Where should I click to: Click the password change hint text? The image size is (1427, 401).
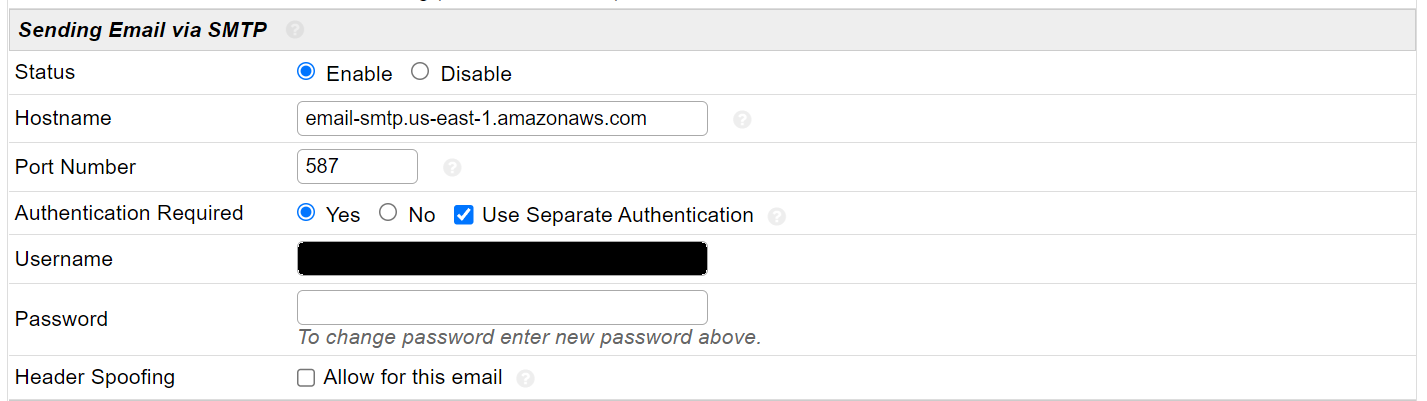(x=529, y=338)
